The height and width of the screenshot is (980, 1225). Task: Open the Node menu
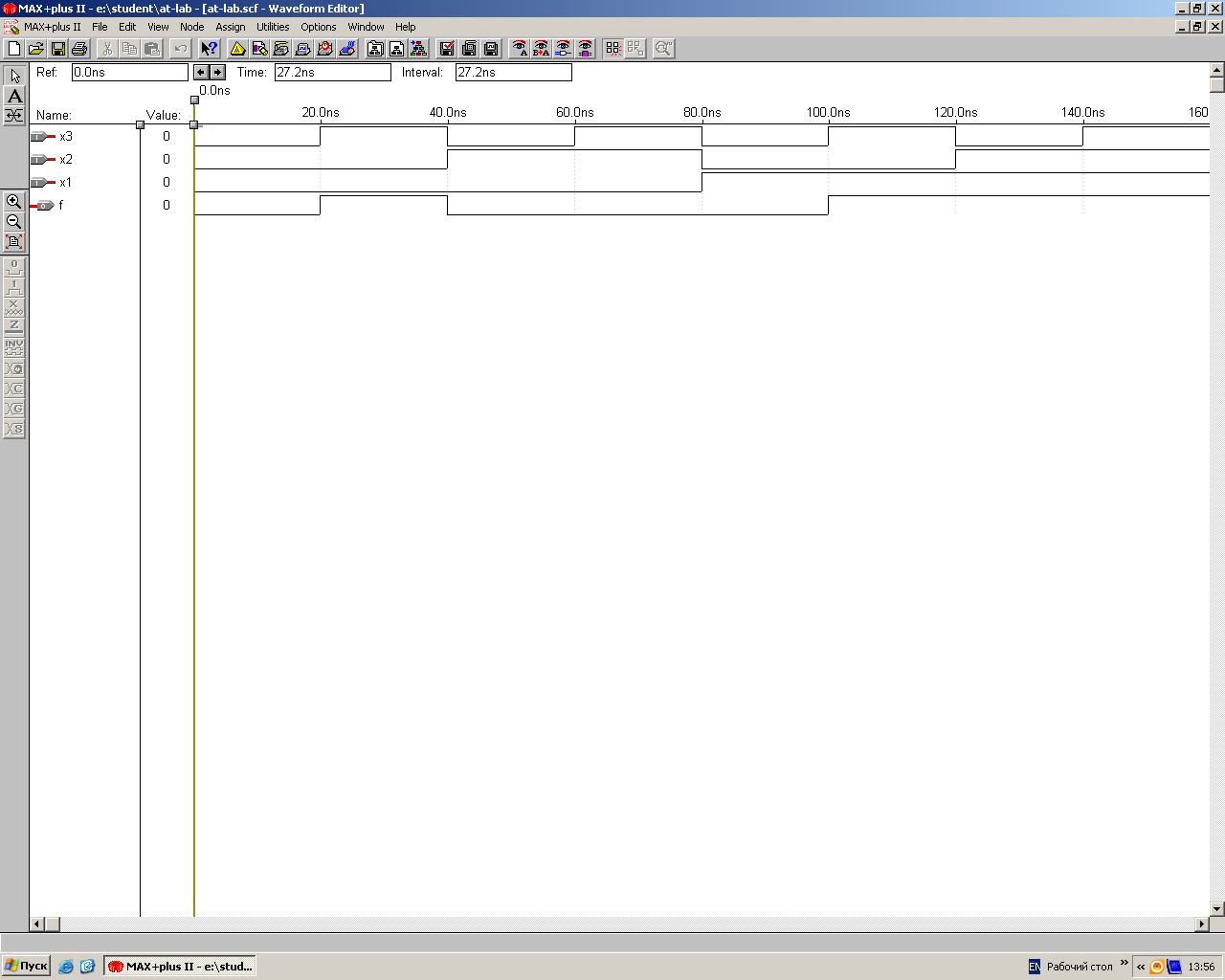pyautogui.click(x=191, y=27)
